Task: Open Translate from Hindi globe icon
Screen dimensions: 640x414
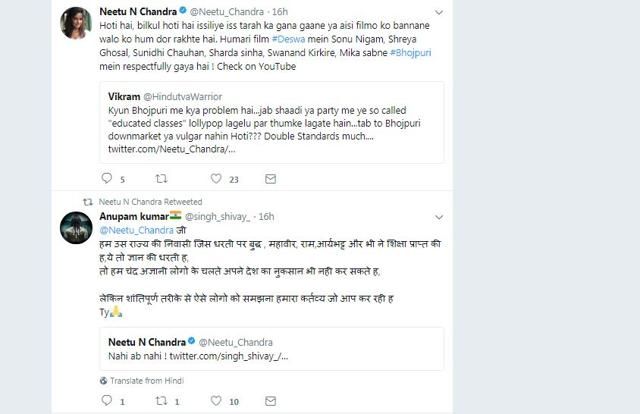Action: [104, 381]
